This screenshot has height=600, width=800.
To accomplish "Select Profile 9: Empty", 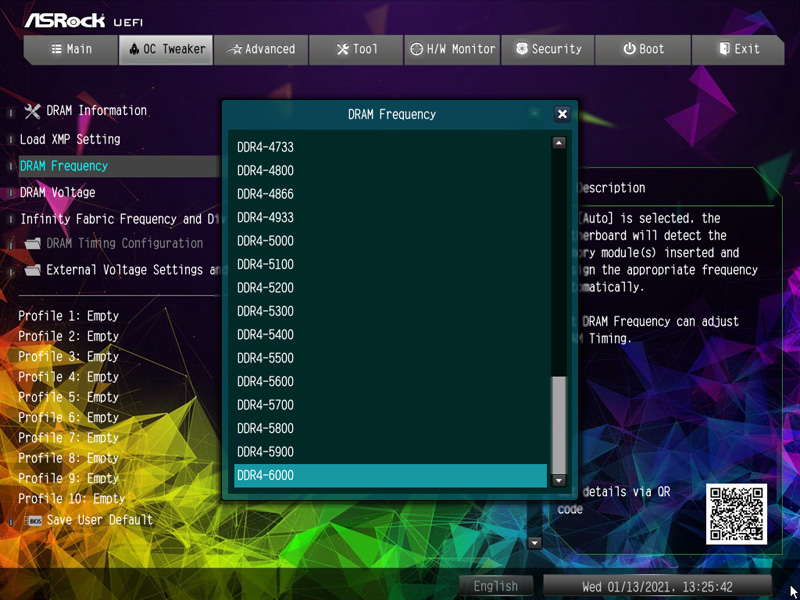I will click(68, 479).
